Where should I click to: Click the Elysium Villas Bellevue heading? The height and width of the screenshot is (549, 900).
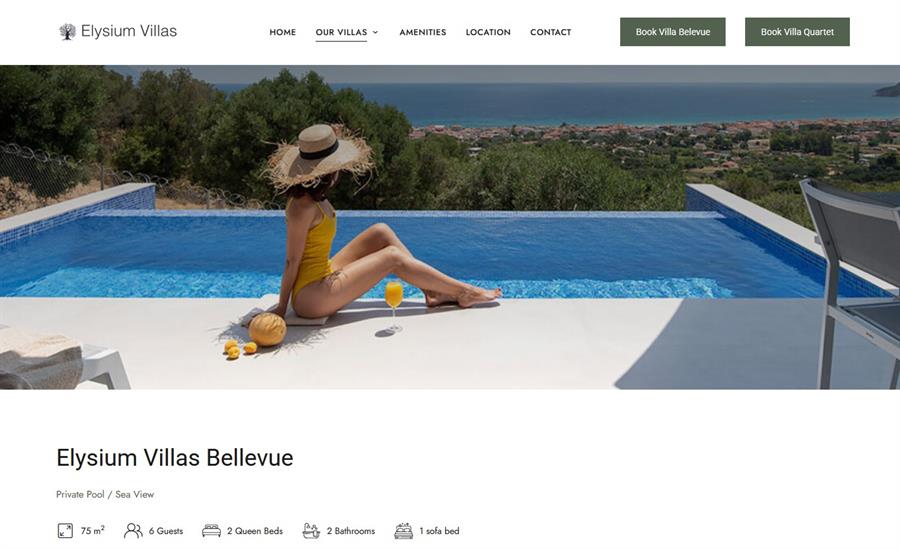[x=174, y=458]
